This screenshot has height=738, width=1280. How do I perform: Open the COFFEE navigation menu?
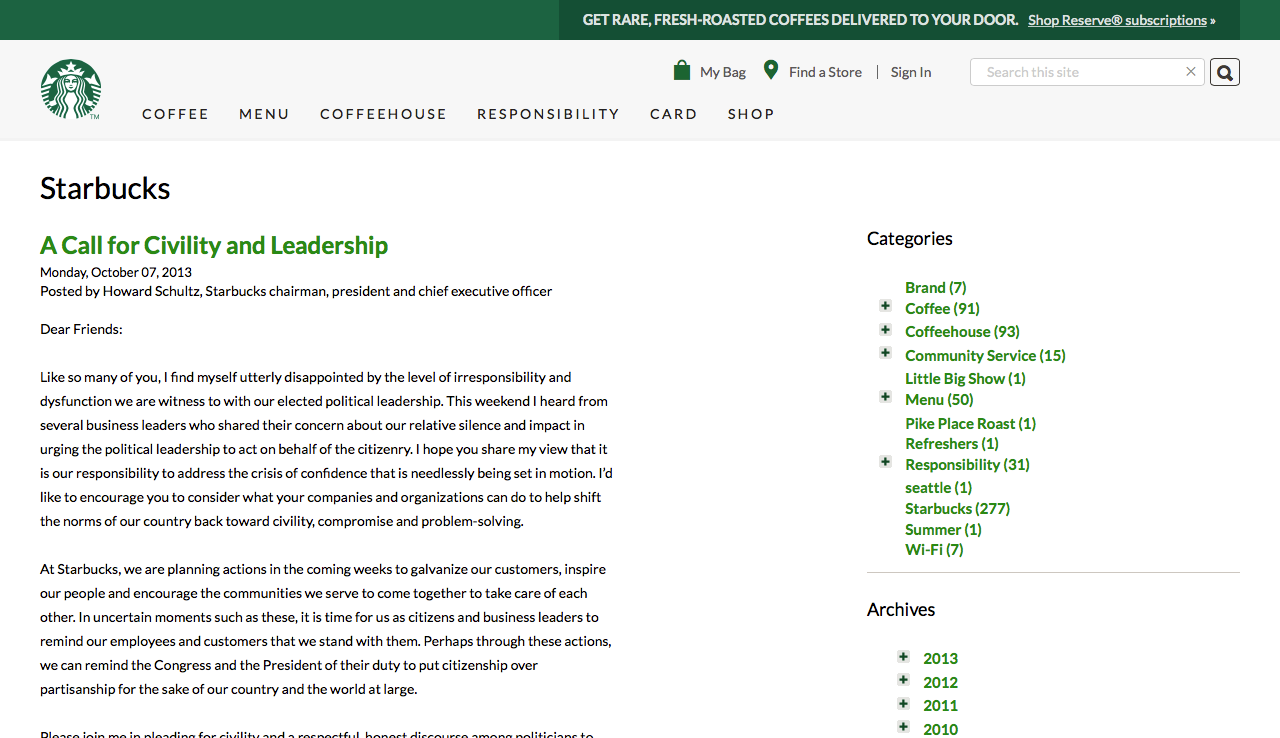[x=176, y=114]
